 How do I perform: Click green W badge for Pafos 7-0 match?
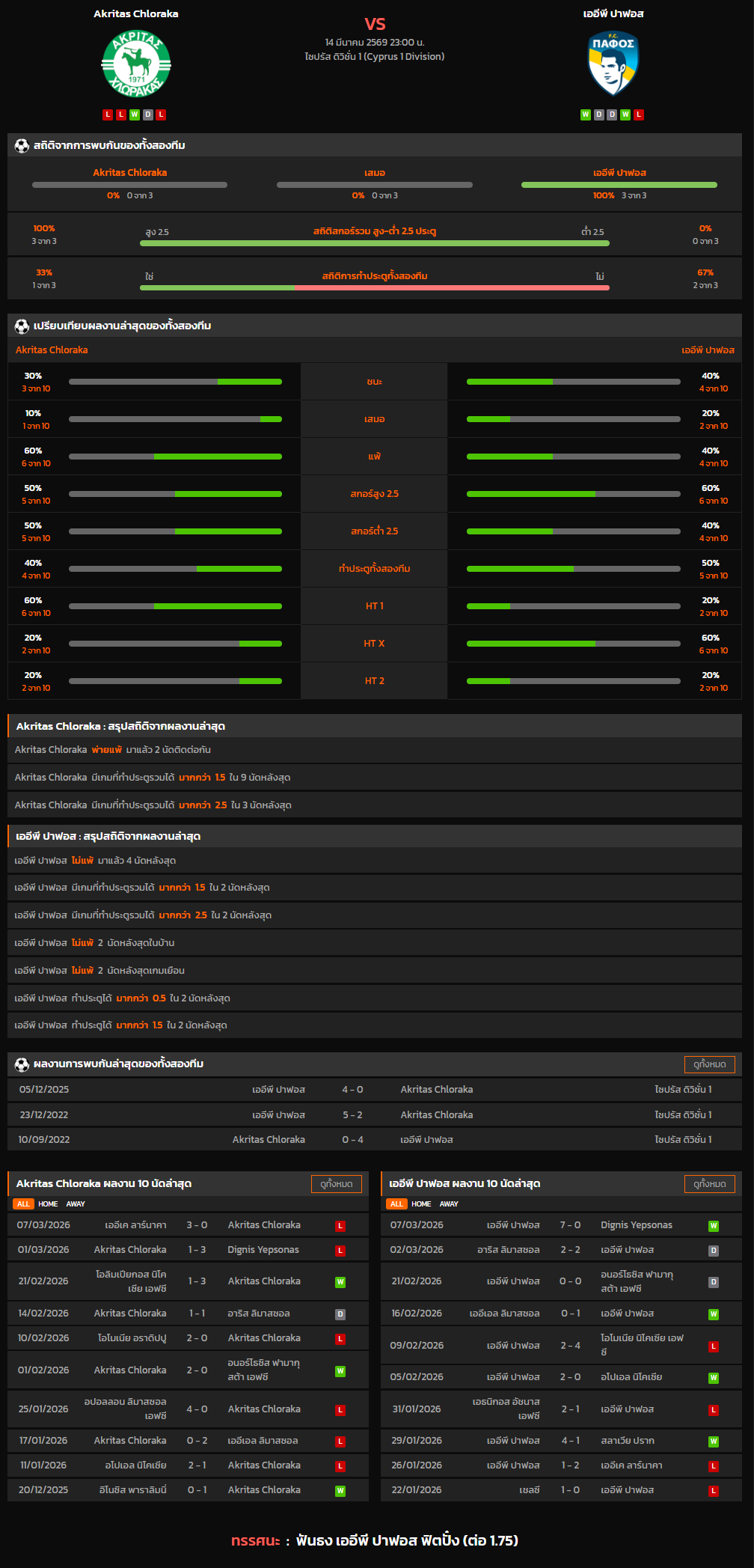[x=714, y=1226]
